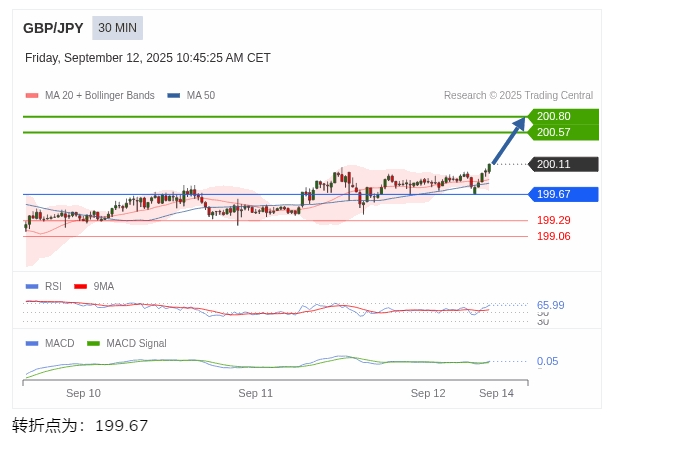The height and width of the screenshot is (453, 673).
Task: Click the blue upward trend arrow
Action: 509,140
